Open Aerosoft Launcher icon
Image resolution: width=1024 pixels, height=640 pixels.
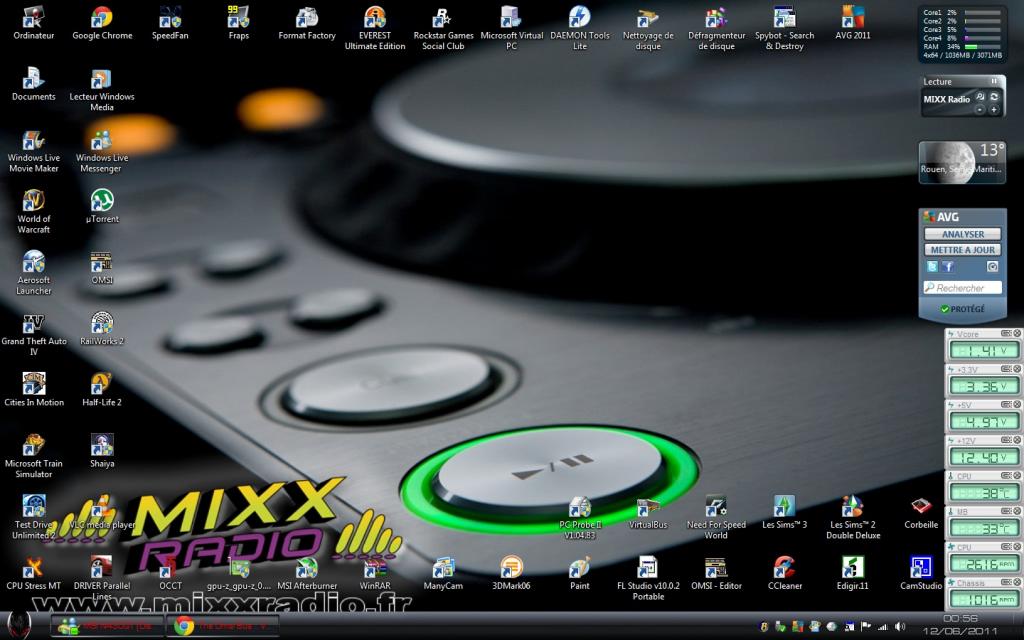coord(33,272)
